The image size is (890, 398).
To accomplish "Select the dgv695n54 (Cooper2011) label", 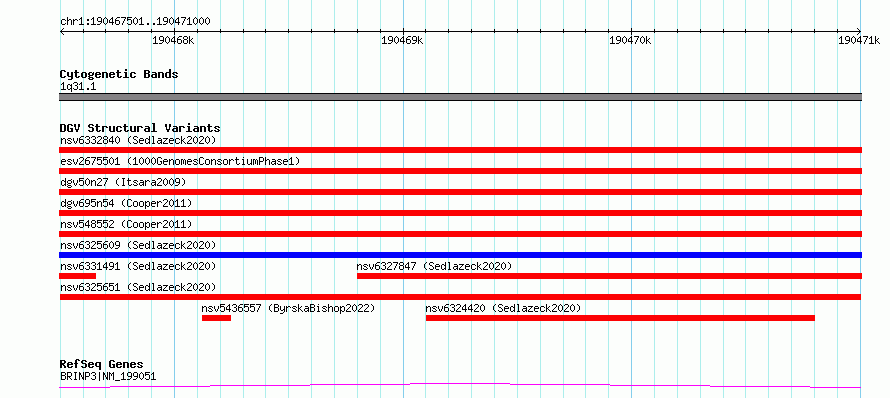I will point(126,203).
